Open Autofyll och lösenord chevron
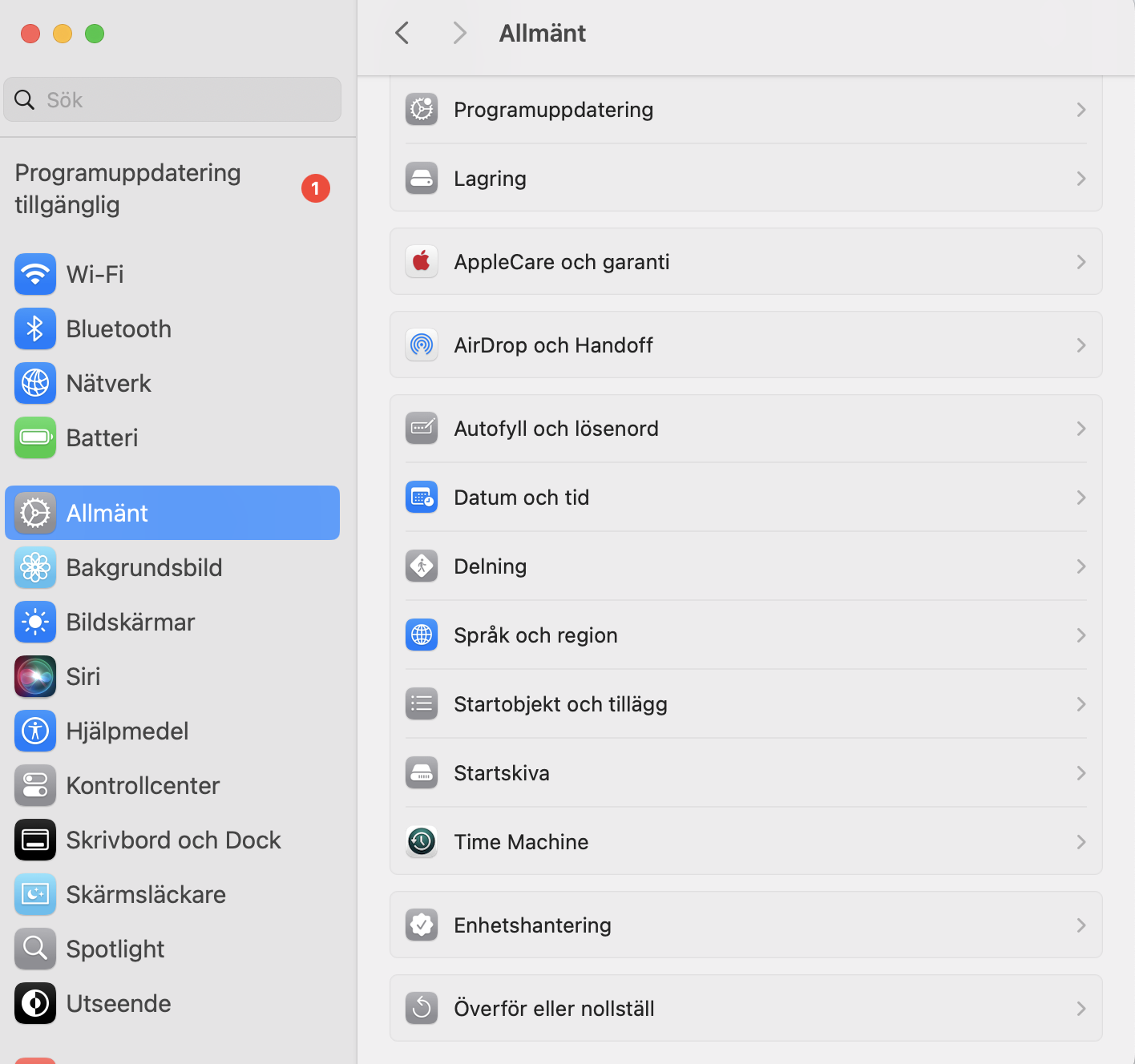Viewport: 1135px width, 1064px height. (x=1081, y=429)
